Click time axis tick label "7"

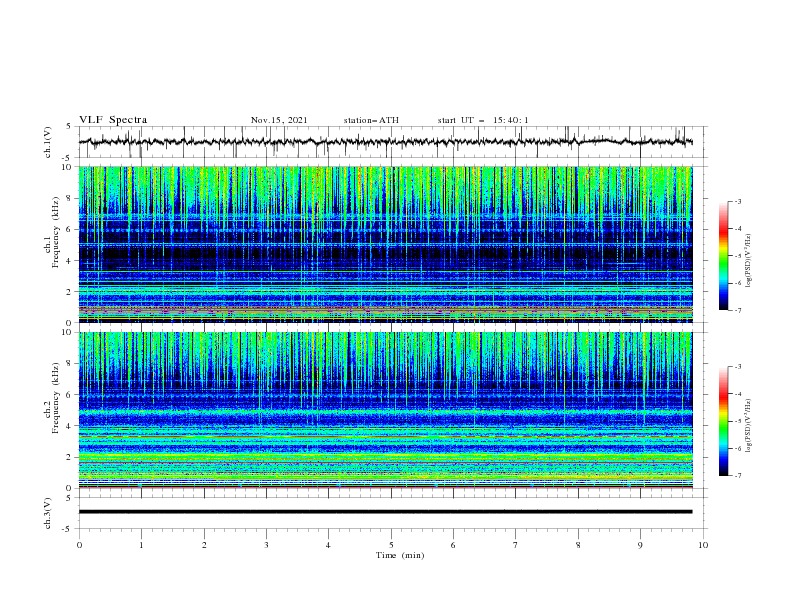point(516,545)
